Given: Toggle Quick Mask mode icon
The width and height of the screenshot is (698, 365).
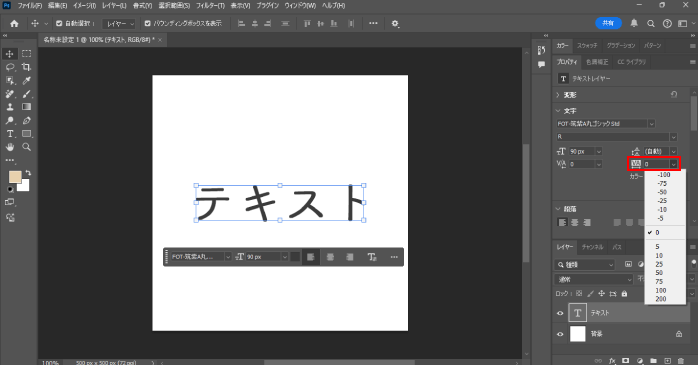Looking at the screenshot, I should (x=10, y=202).
